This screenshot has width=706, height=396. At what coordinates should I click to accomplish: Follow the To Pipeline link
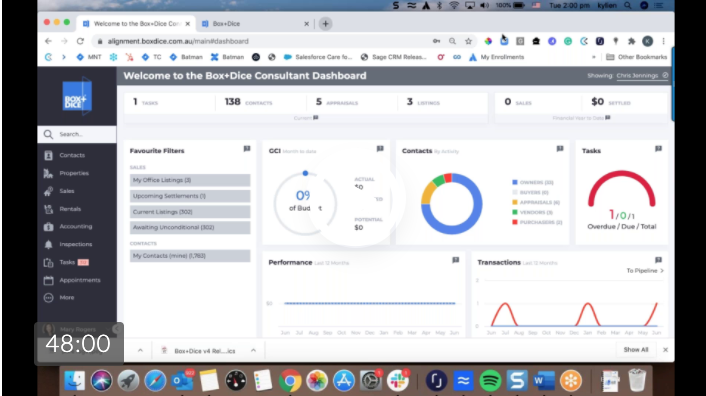point(645,271)
